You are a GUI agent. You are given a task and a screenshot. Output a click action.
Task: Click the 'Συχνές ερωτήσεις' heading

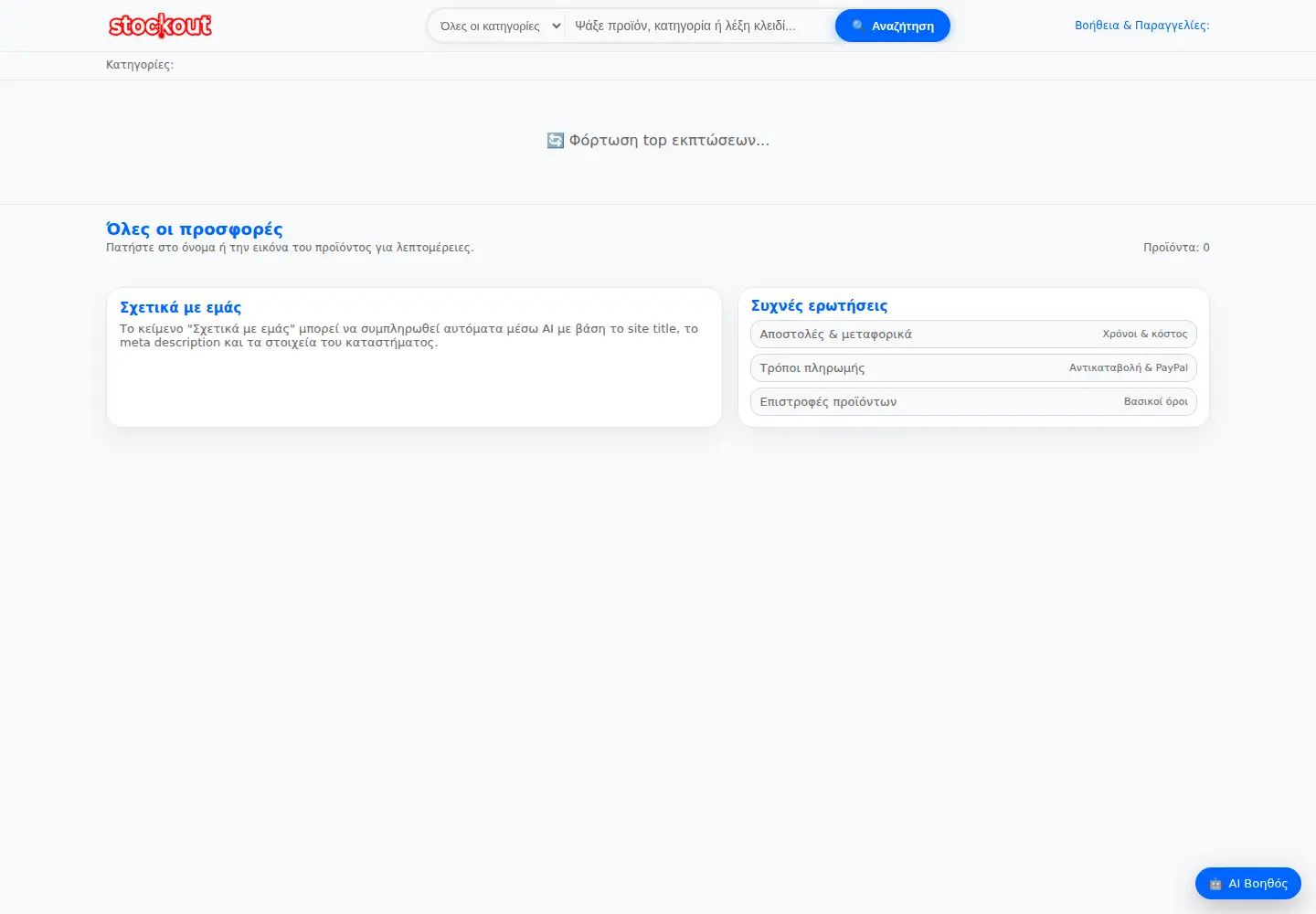(819, 305)
